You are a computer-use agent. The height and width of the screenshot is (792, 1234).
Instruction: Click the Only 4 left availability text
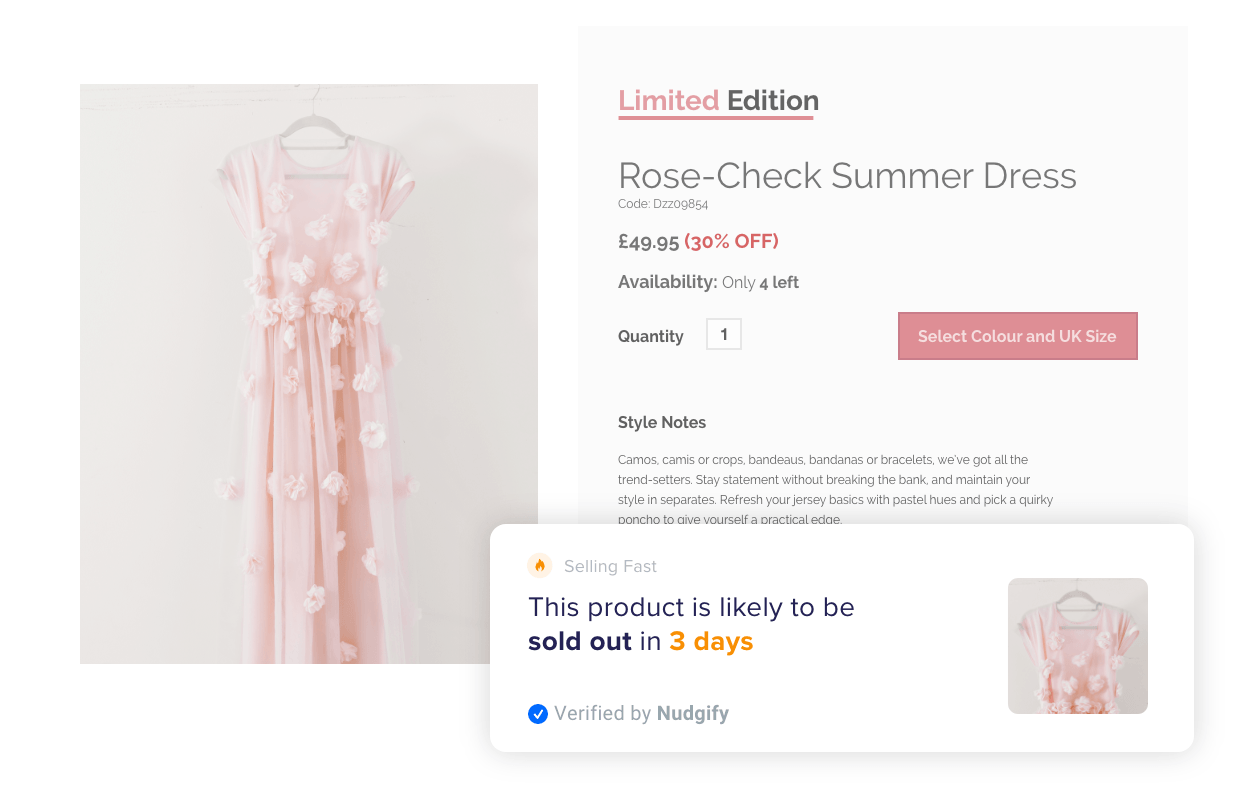click(x=760, y=283)
